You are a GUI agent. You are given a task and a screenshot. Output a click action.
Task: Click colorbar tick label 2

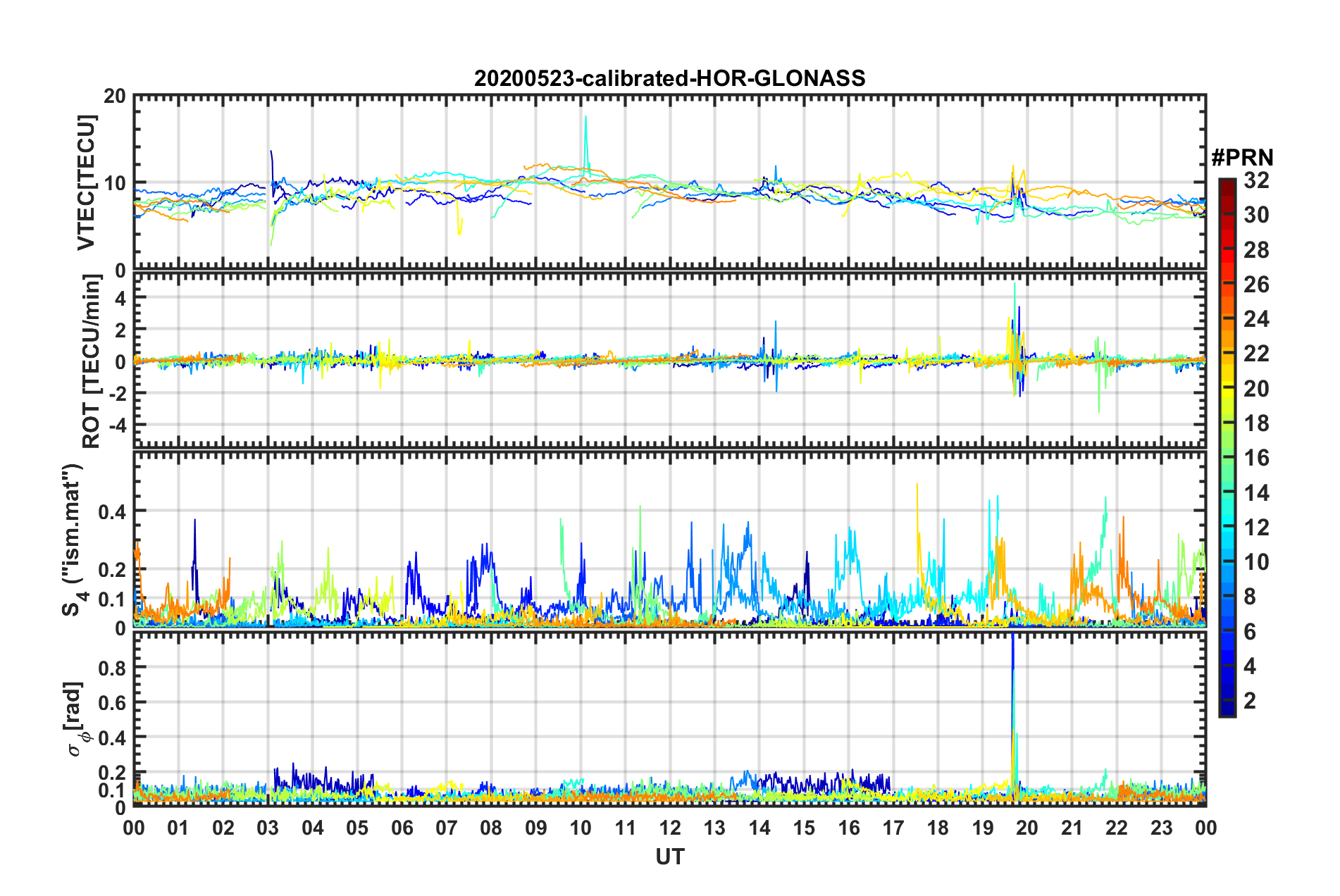click(x=1250, y=700)
